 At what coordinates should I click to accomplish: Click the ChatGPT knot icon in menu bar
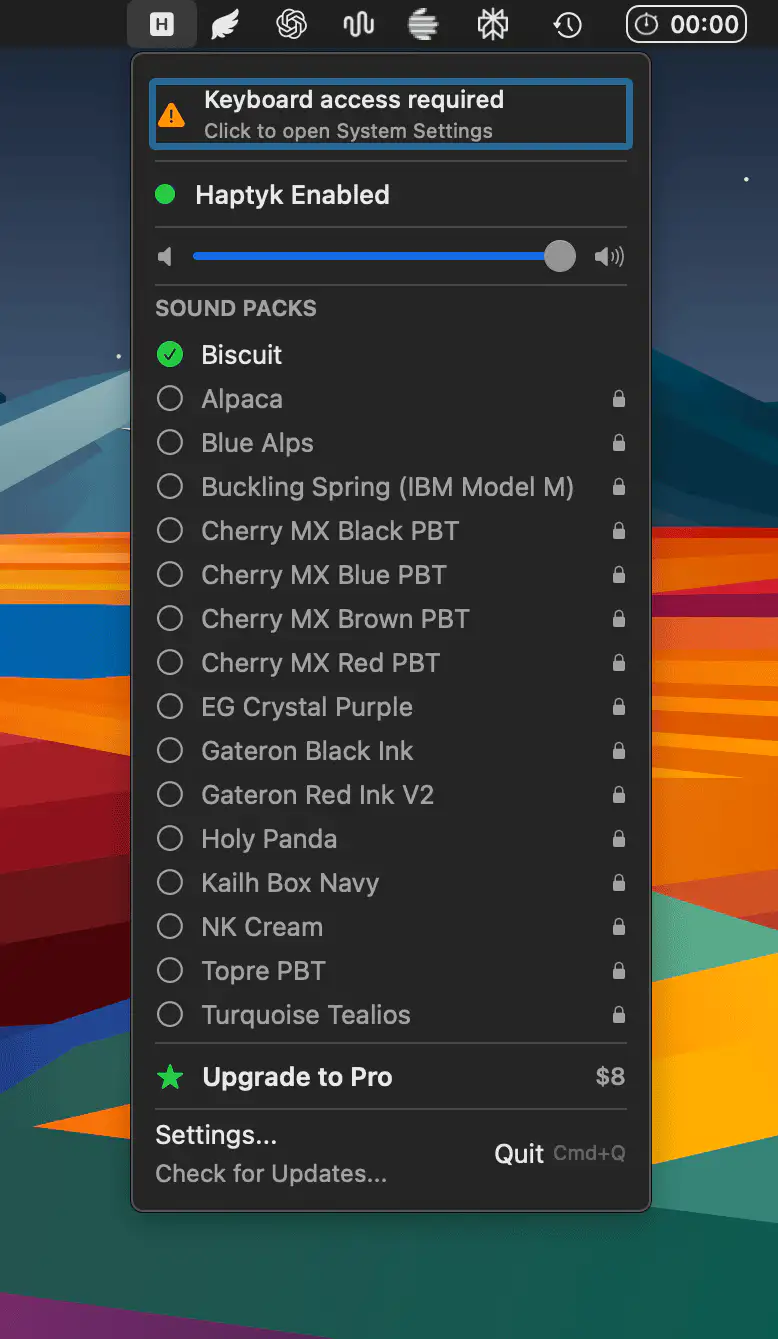coord(291,24)
